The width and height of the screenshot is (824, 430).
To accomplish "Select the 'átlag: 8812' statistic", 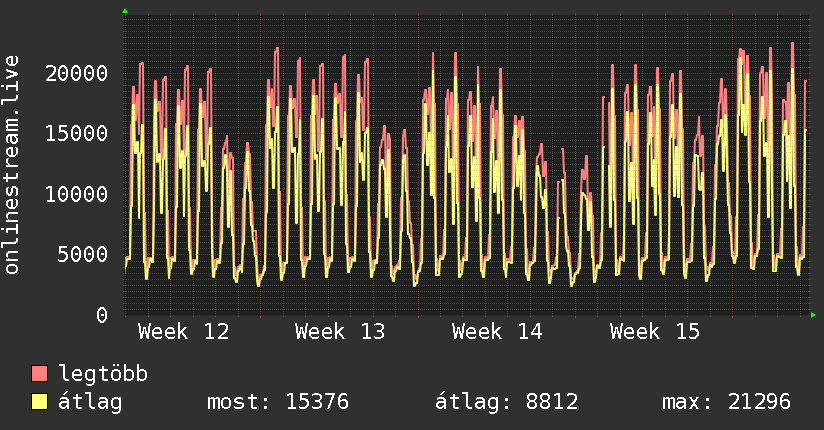I will [x=507, y=402].
